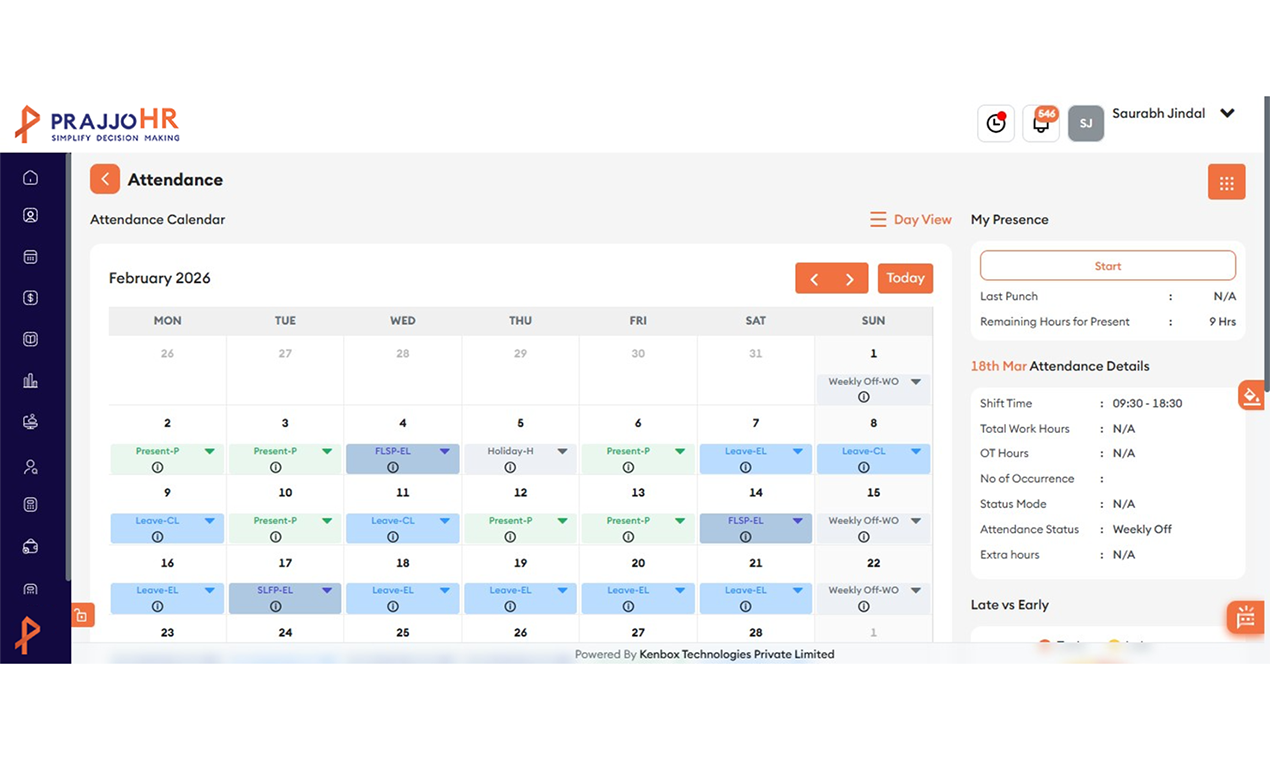Expand Weekly Off-WO dropdown on February 22
This screenshot has width=1270, height=760.
(x=915, y=591)
